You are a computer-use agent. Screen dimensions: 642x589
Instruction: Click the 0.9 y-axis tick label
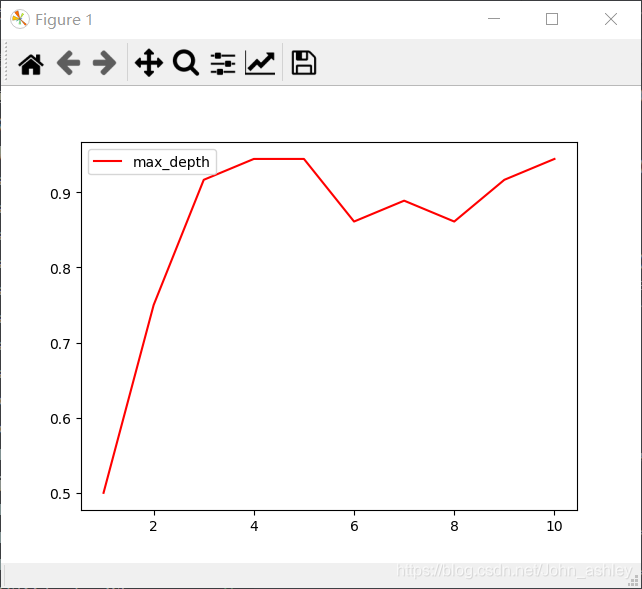[x=60, y=194]
